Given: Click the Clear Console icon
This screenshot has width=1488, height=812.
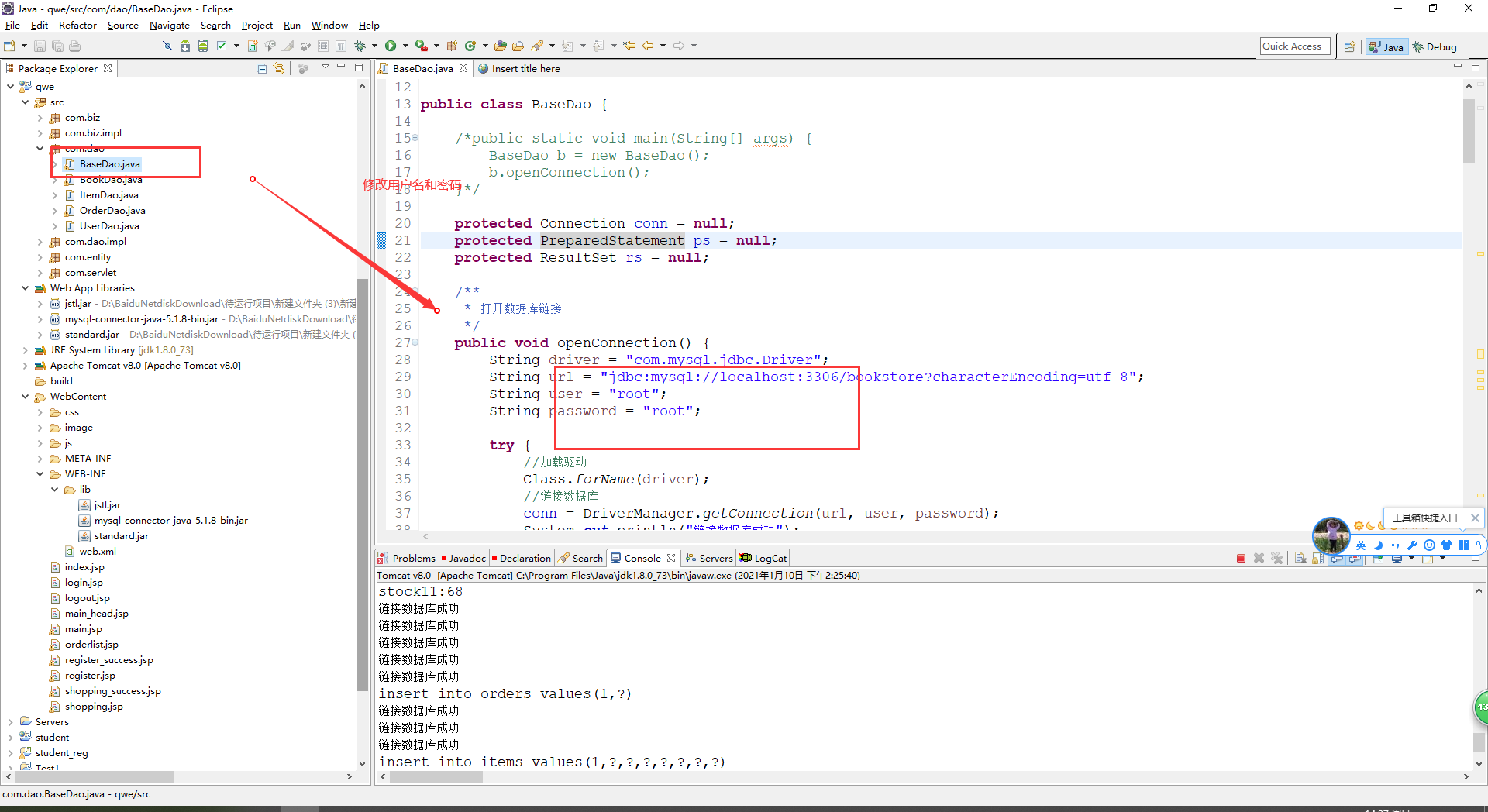Looking at the screenshot, I should (1300, 558).
